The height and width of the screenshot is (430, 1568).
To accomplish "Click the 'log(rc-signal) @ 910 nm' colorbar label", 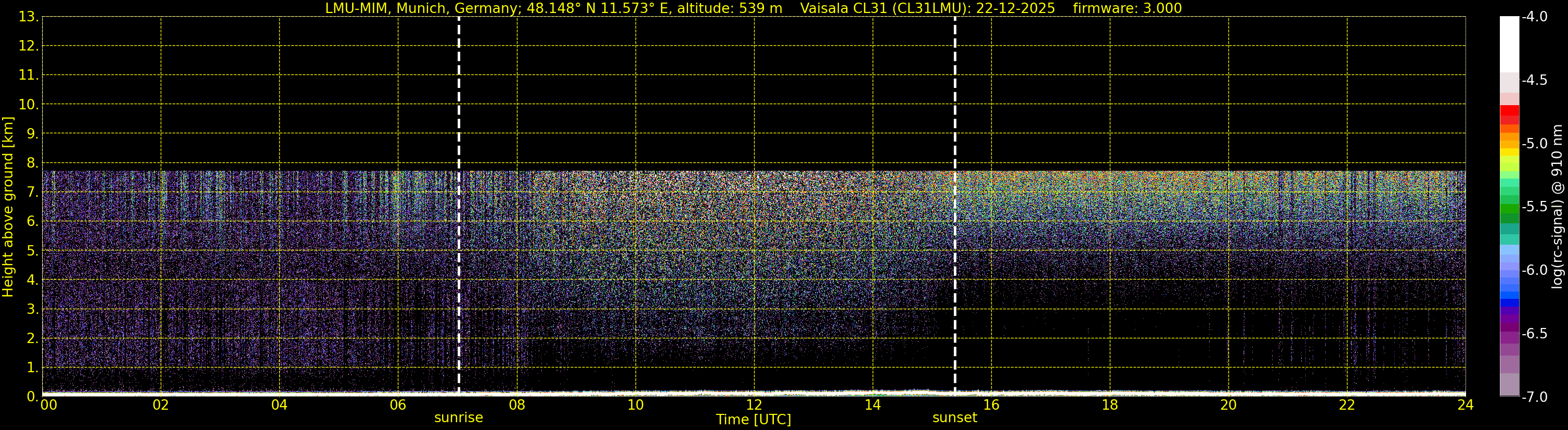I will tap(1558, 207).
